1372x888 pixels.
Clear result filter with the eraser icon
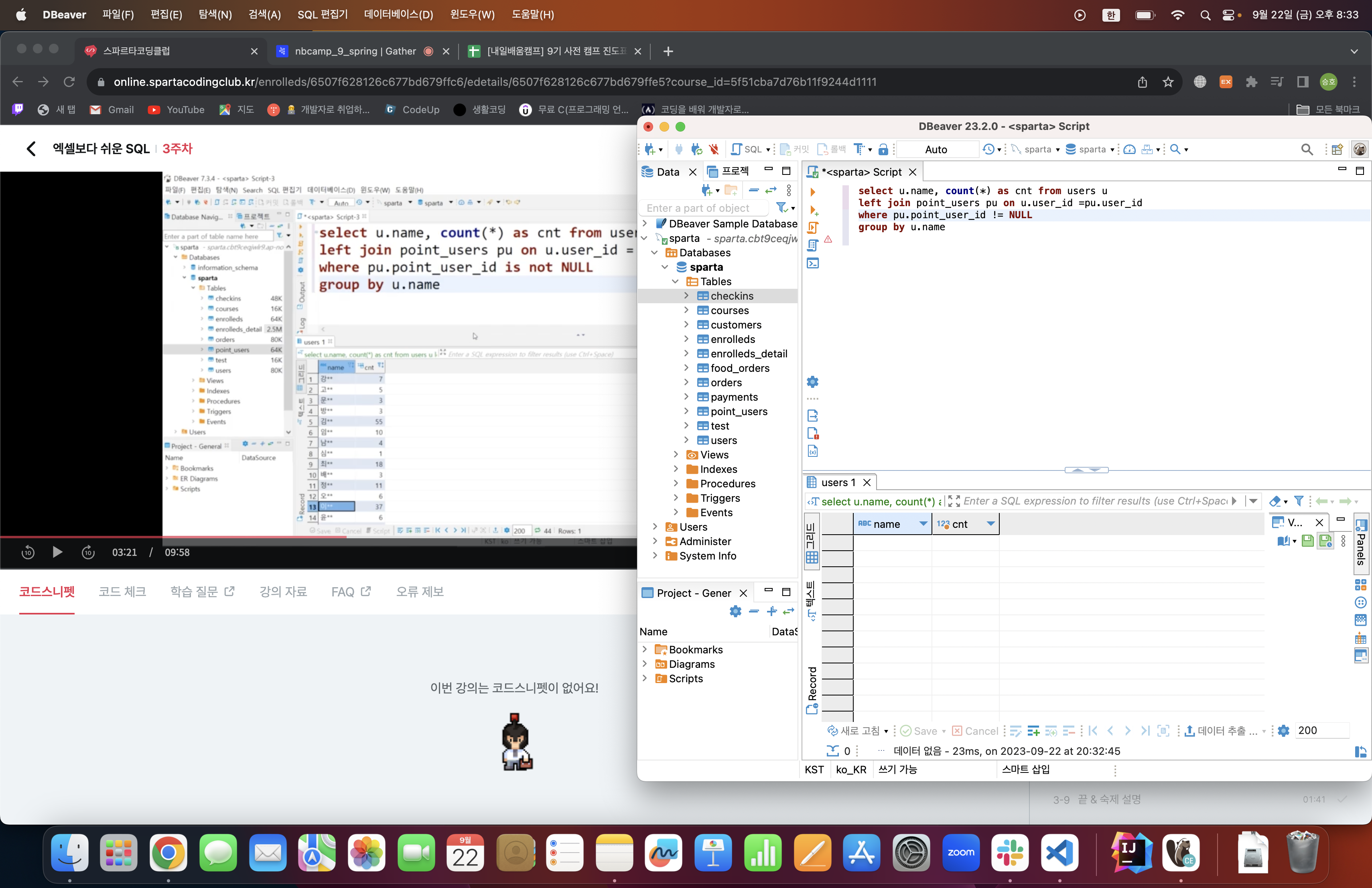pos(1275,501)
